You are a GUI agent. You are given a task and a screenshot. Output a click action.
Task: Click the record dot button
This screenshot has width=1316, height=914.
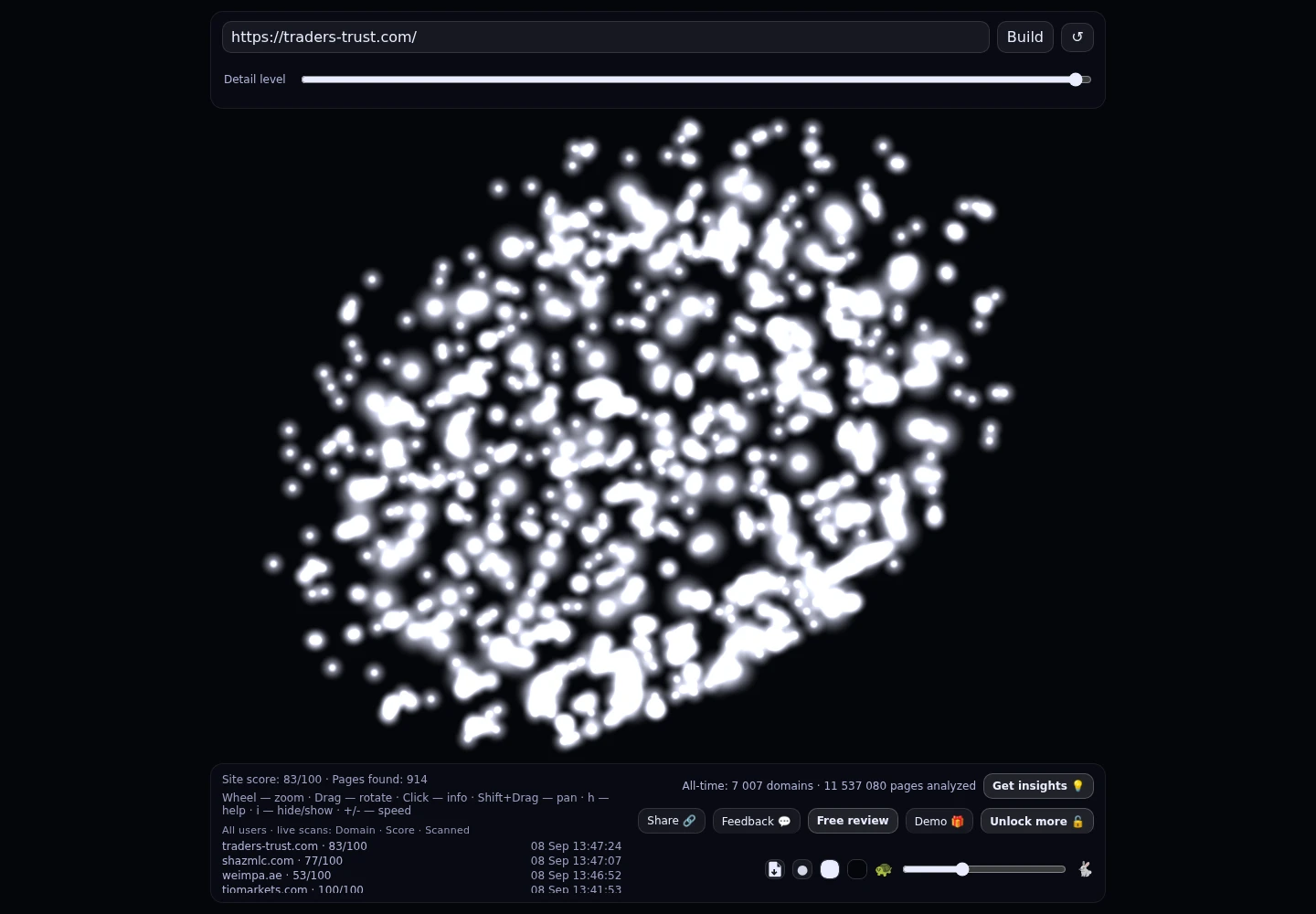(x=802, y=869)
